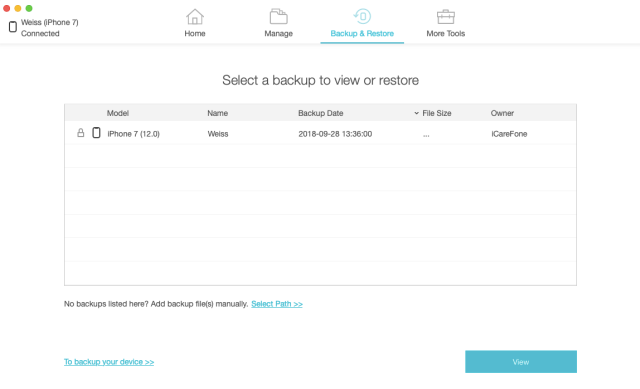Click the Weiss (iPhone 7) device name
Image resolution: width=640 pixels, height=389 pixels.
pos(50,22)
